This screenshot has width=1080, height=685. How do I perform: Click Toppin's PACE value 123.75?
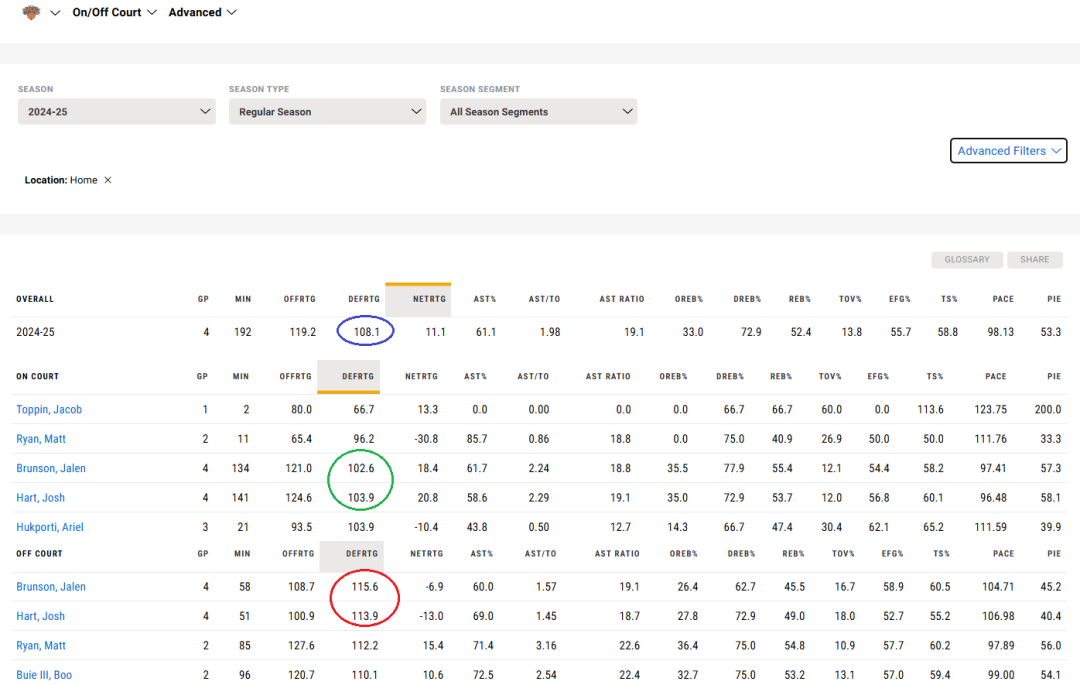click(x=990, y=410)
